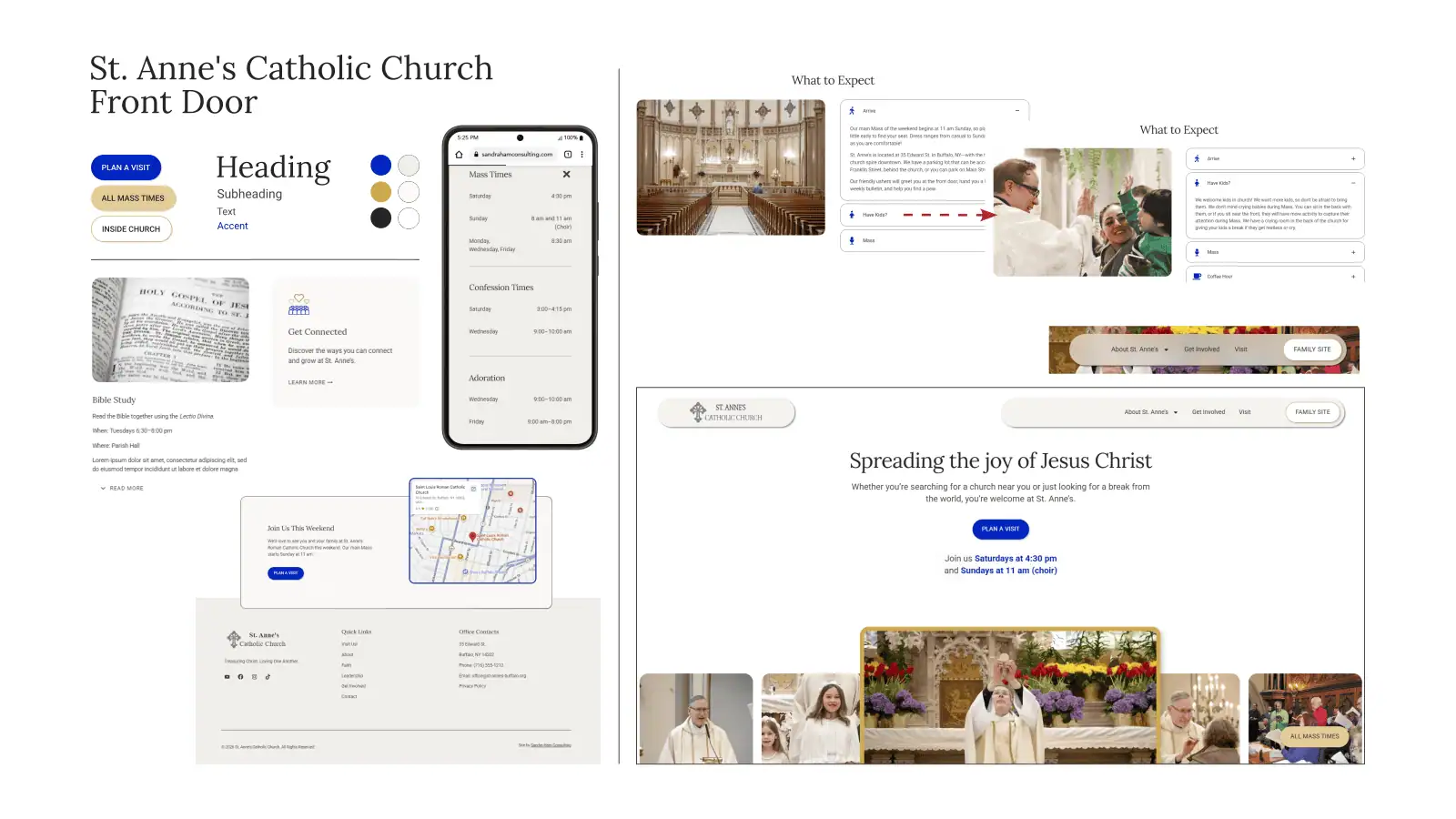Select the black color swatch
This screenshot has height=819, width=1456.
[x=381, y=217]
